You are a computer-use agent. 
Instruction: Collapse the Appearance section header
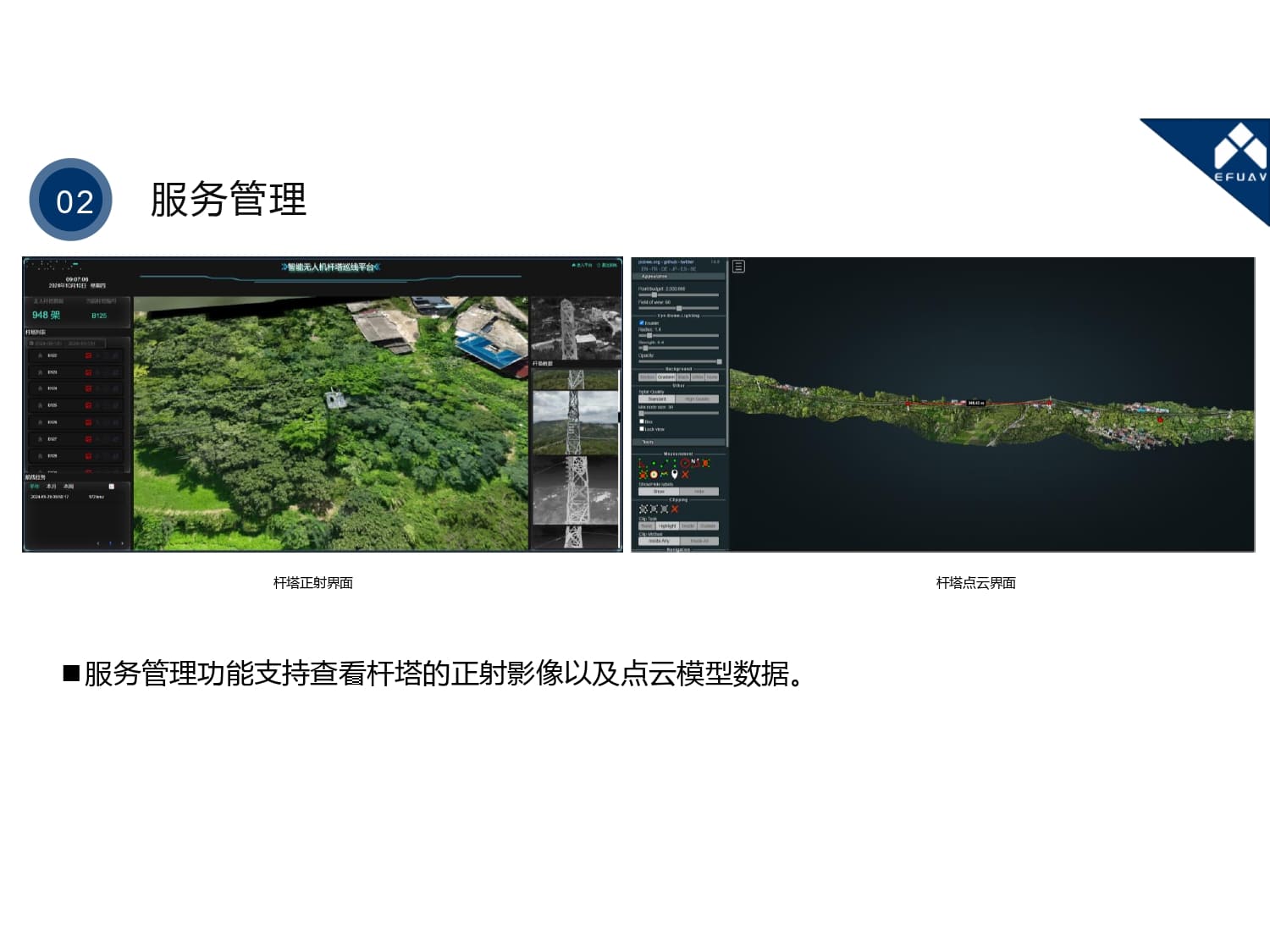tap(679, 276)
